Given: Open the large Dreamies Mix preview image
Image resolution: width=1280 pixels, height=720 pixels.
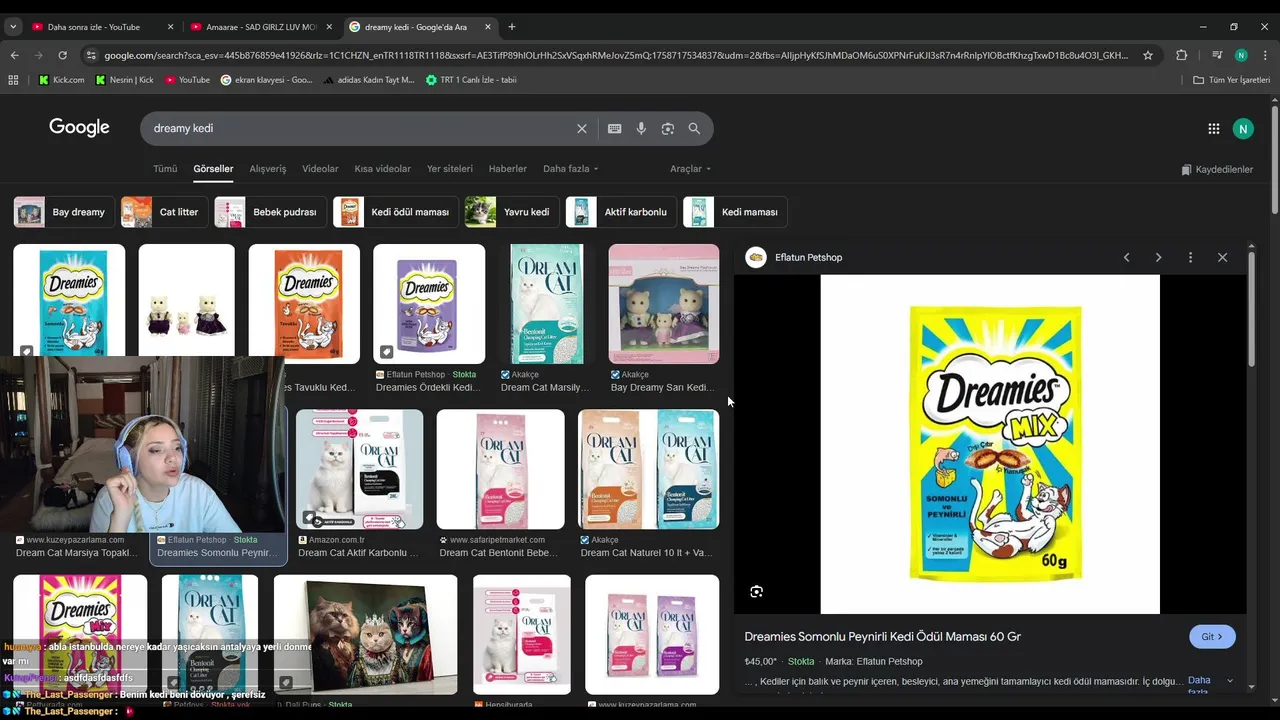Looking at the screenshot, I should click(990, 445).
